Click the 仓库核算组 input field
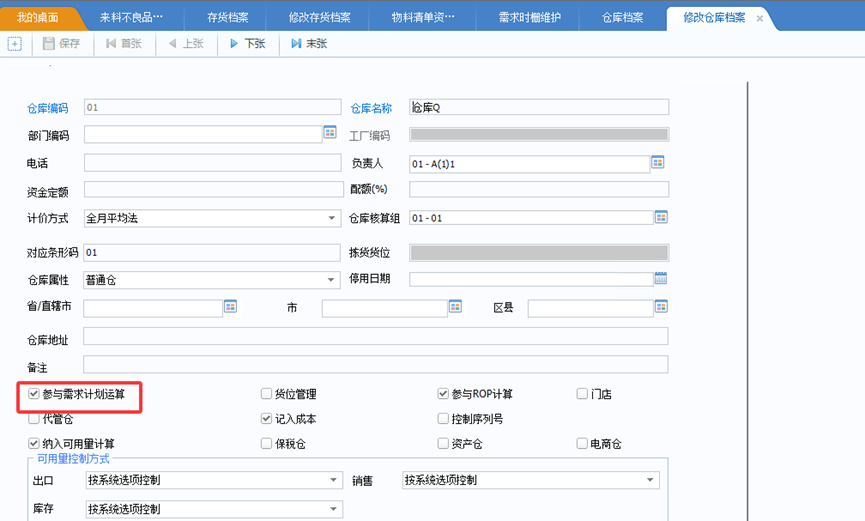The image size is (865, 521). coord(531,217)
